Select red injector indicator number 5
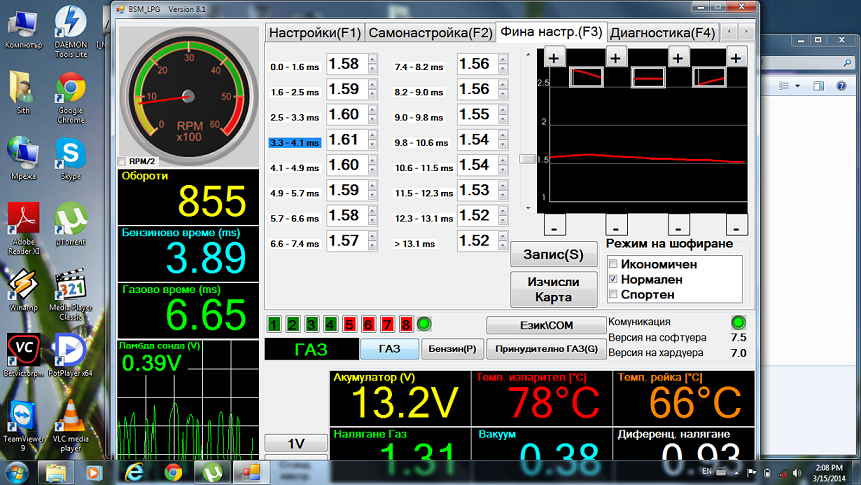Screen dimensions: 861x485 click(x=350, y=324)
